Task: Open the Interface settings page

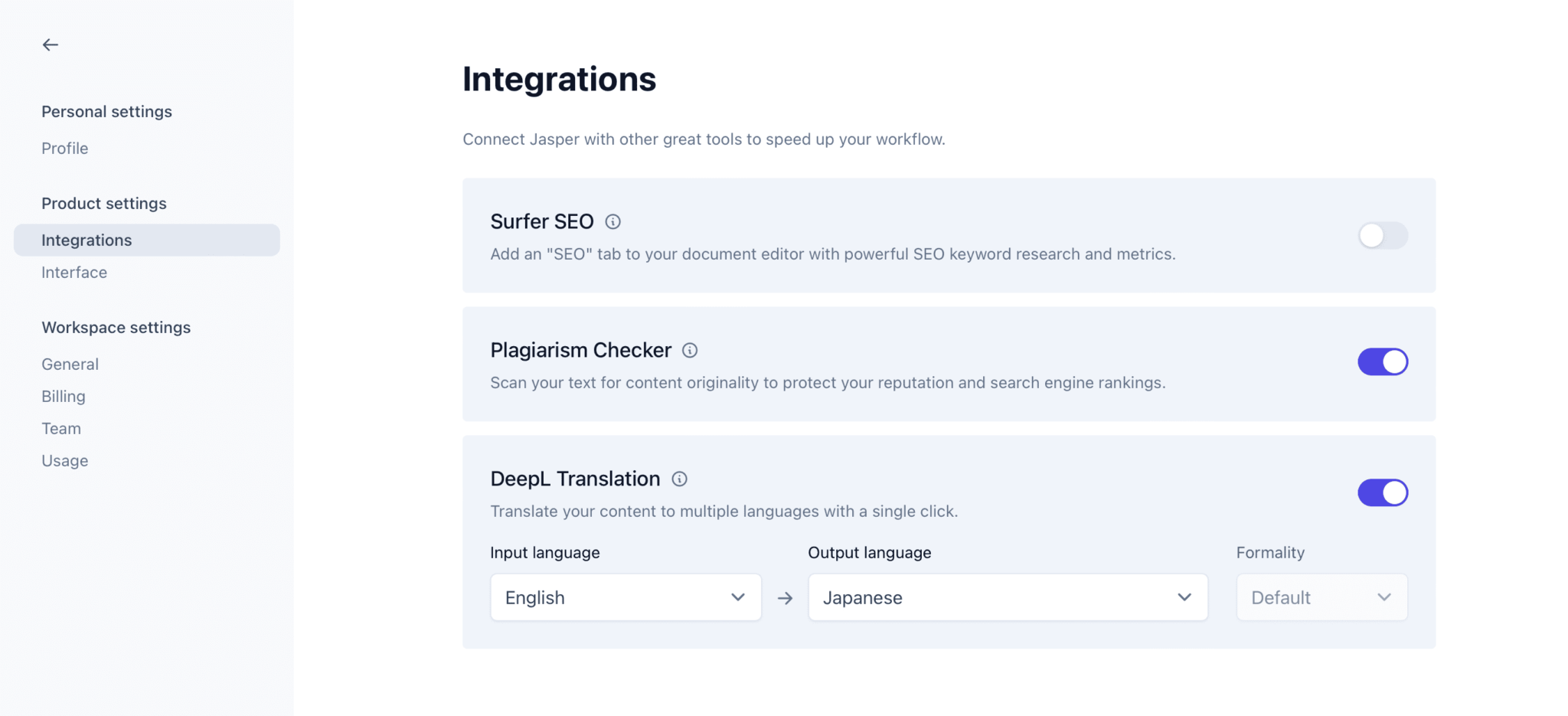Action: (74, 273)
